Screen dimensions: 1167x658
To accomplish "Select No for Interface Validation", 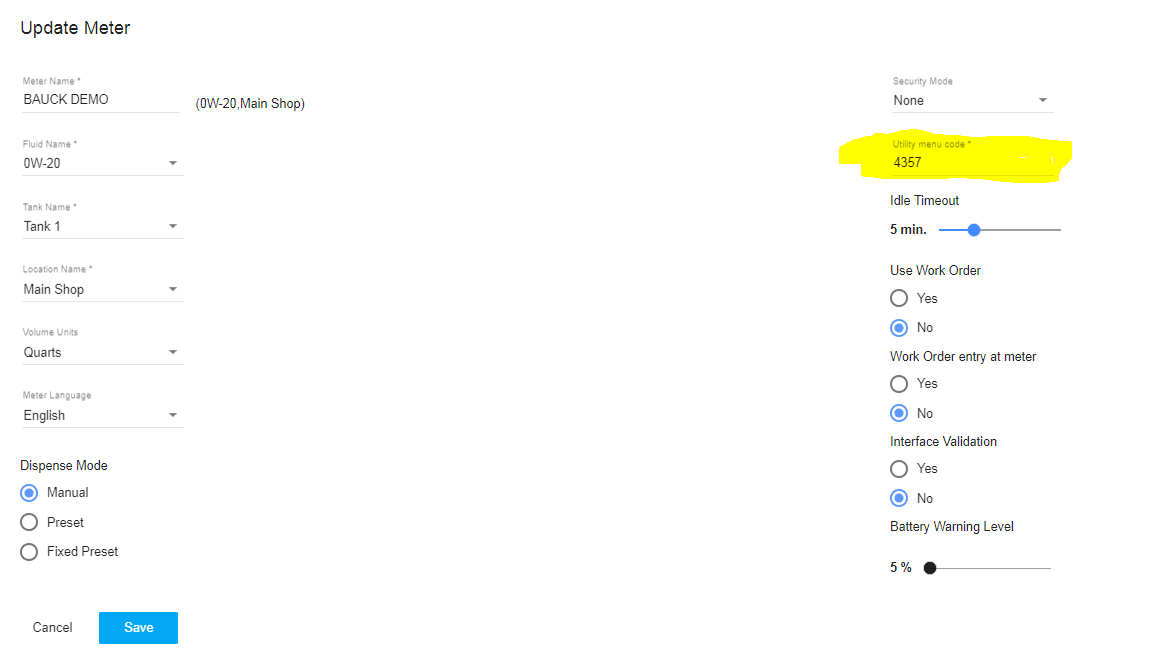I will click(x=899, y=498).
